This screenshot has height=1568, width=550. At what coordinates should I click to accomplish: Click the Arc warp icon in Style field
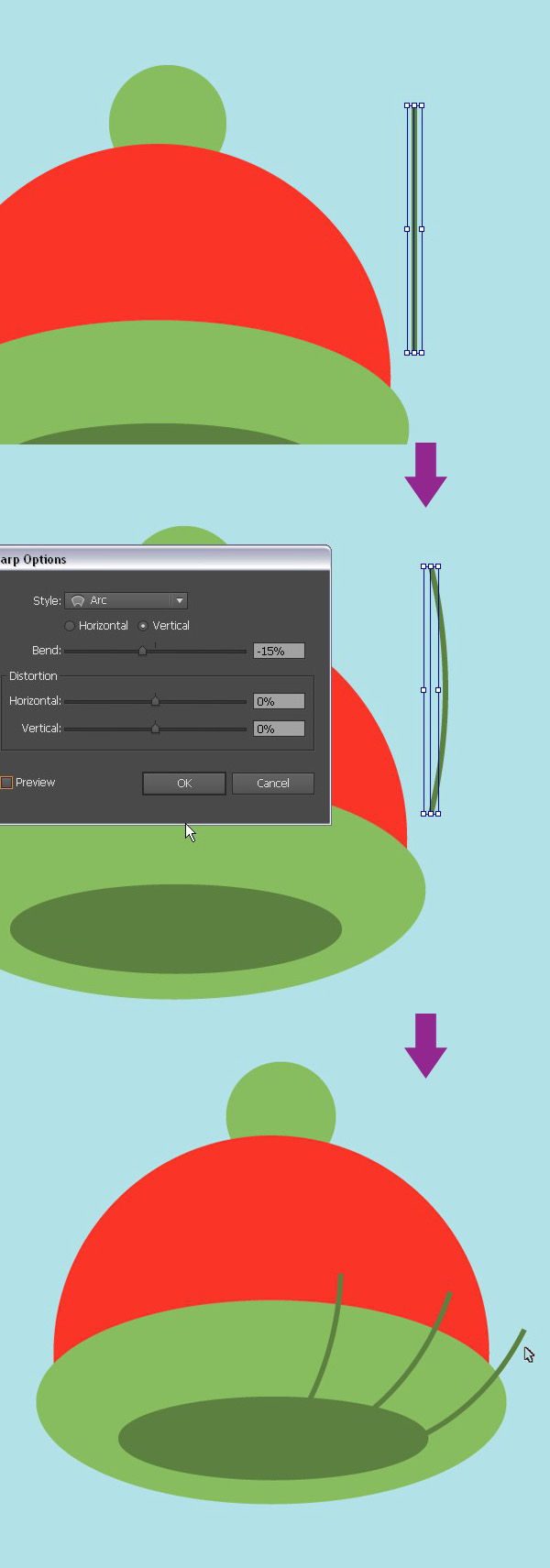pyautogui.click(x=78, y=601)
